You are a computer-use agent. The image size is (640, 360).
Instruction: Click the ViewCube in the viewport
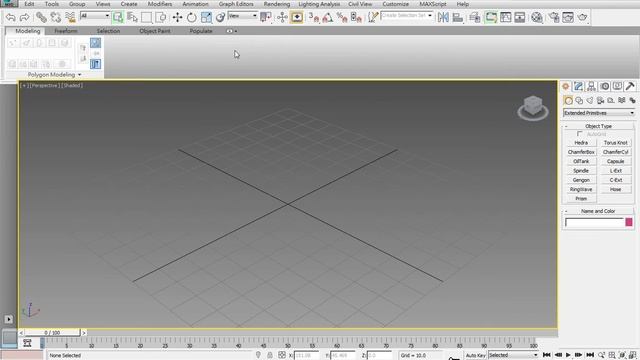pyautogui.click(x=533, y=108)
